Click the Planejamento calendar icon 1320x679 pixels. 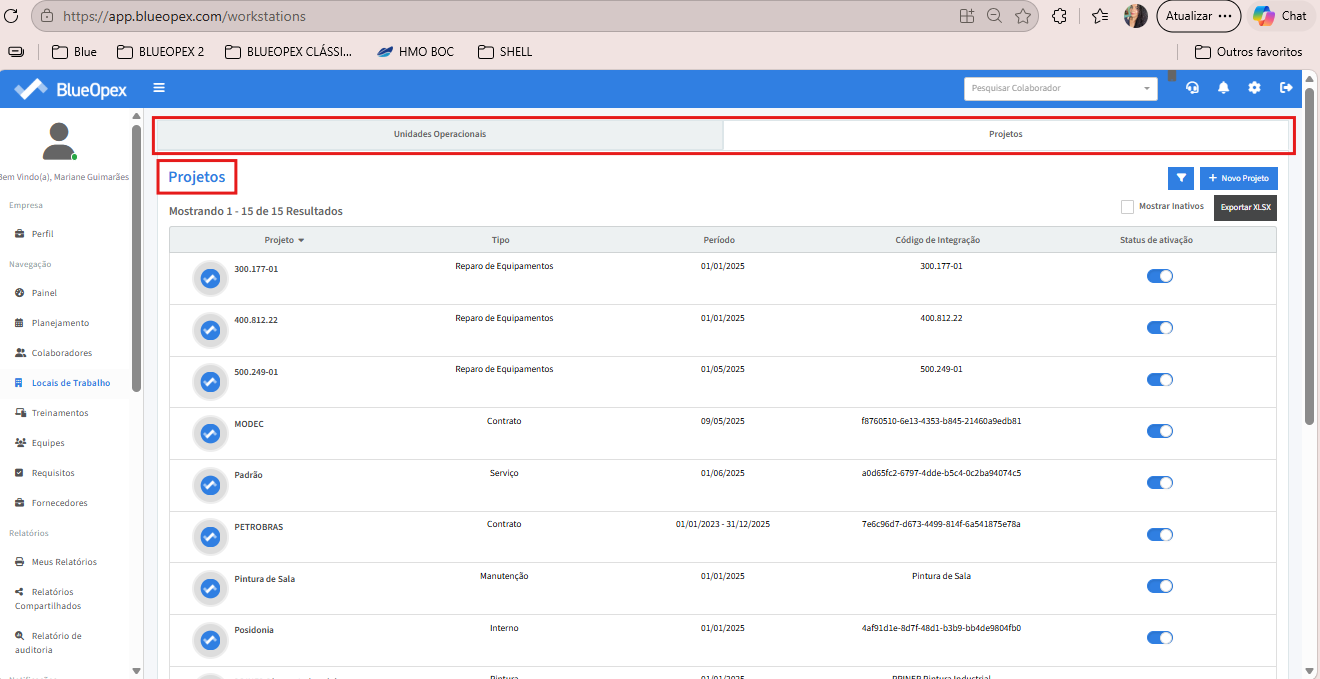[x=21, y=323]
